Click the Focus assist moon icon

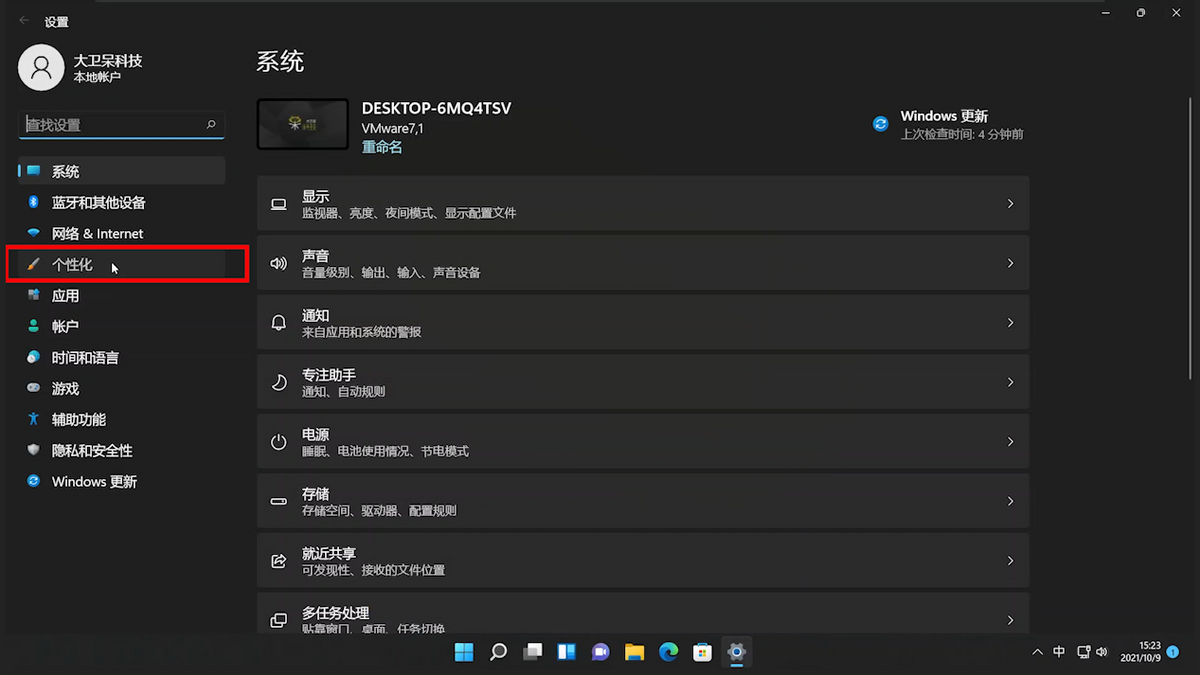pos(279,382)
